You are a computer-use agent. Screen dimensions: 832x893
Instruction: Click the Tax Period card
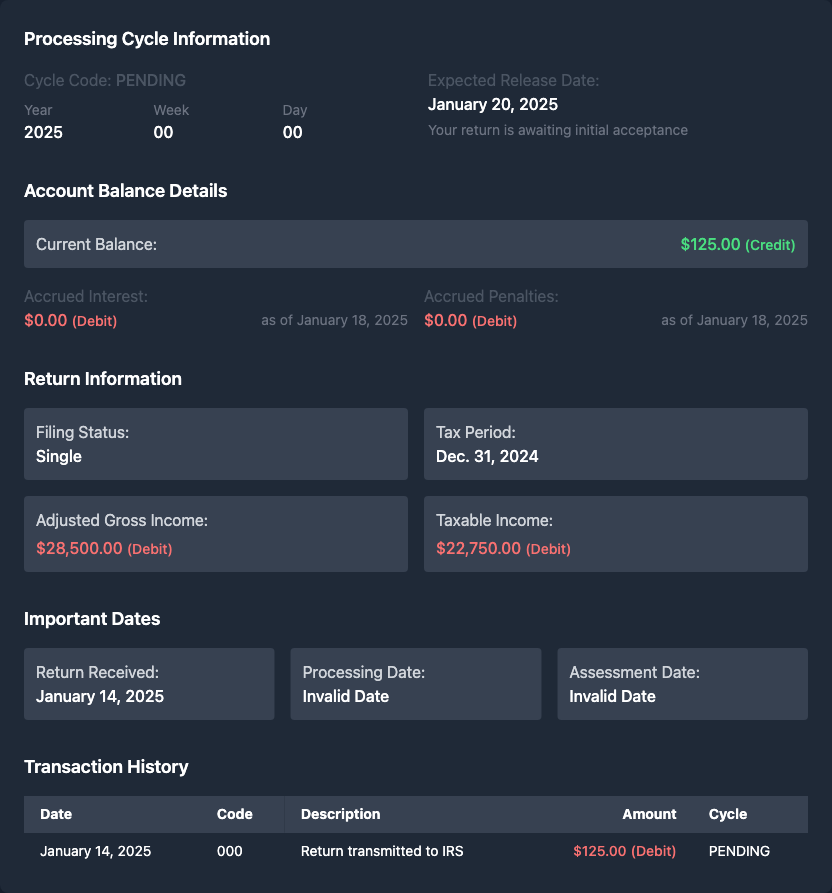tap(615, 444)
